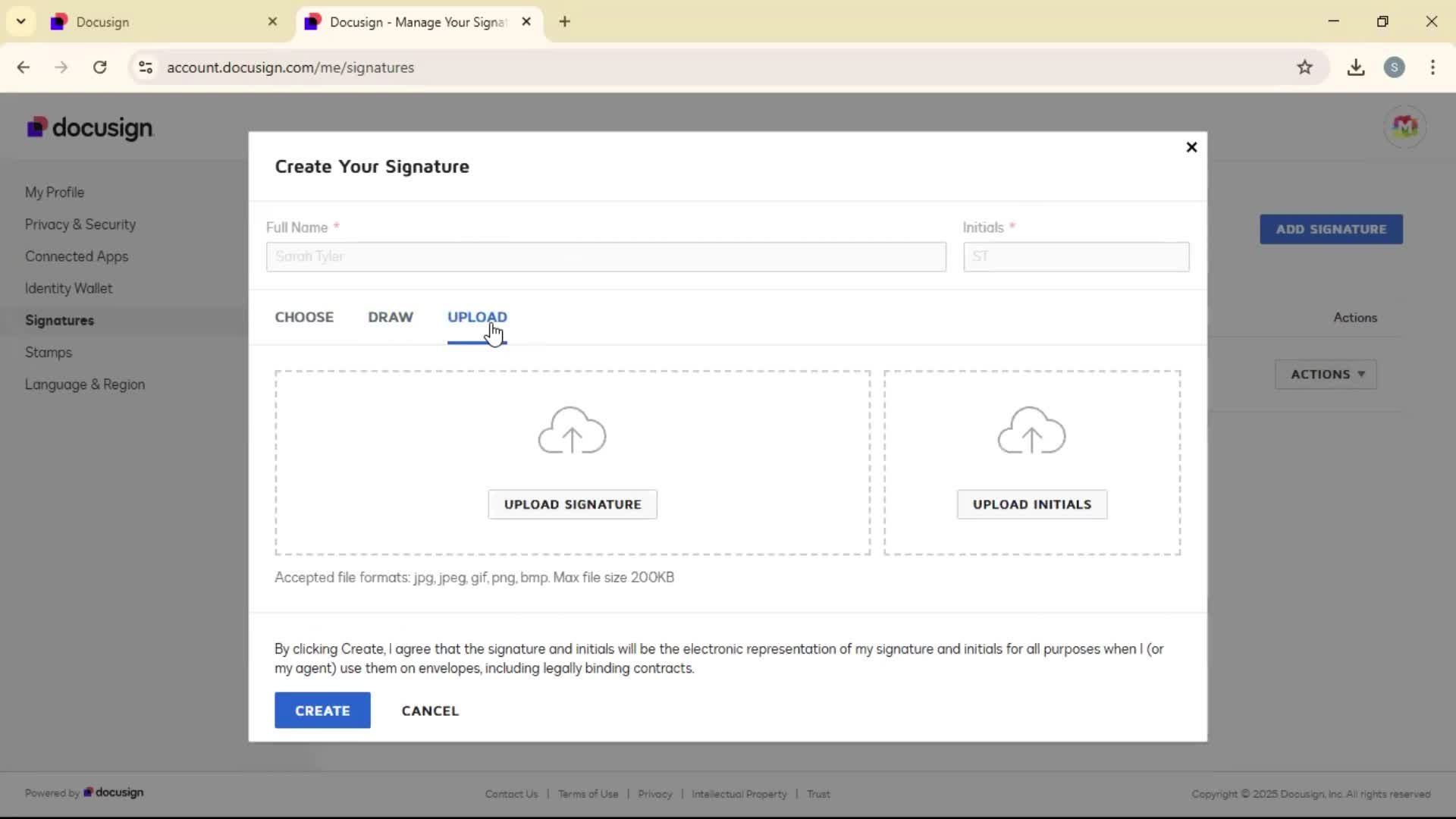
Task: Click the accepted file formats text
Action: [x=474, y=577]
